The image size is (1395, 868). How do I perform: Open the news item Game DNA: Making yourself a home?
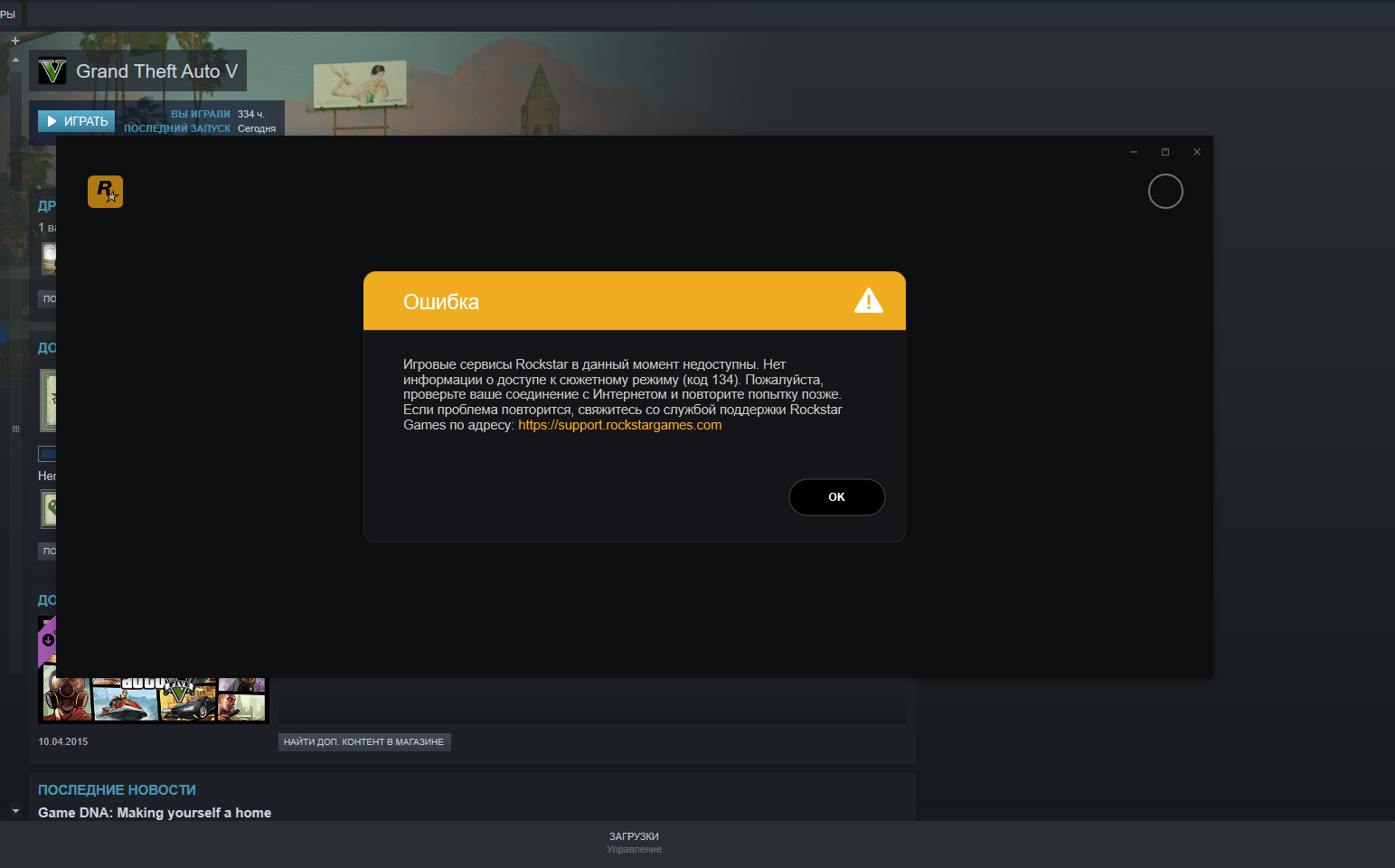(x=155, y=813)
